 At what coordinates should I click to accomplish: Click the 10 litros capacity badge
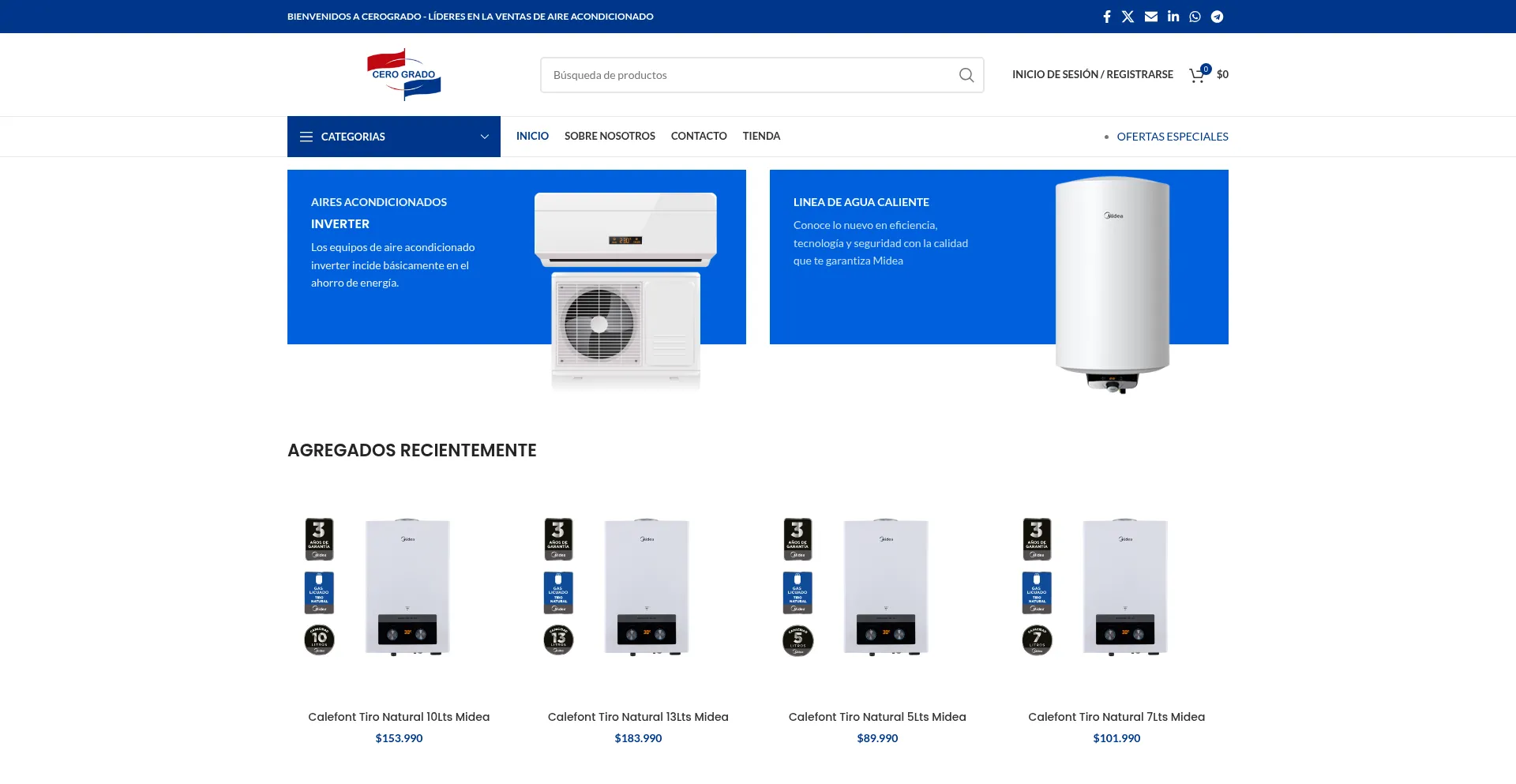pos(319,640)
